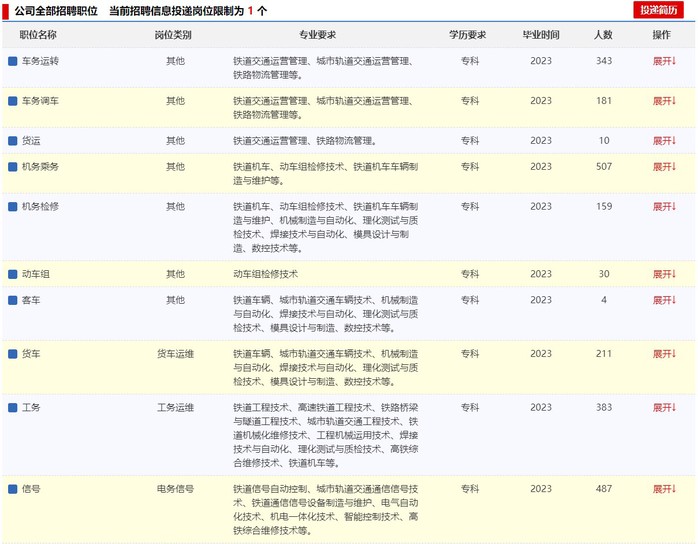Click the 操作 column header
The height and width of the screenshot is (544, 698).
coord(661,35)
